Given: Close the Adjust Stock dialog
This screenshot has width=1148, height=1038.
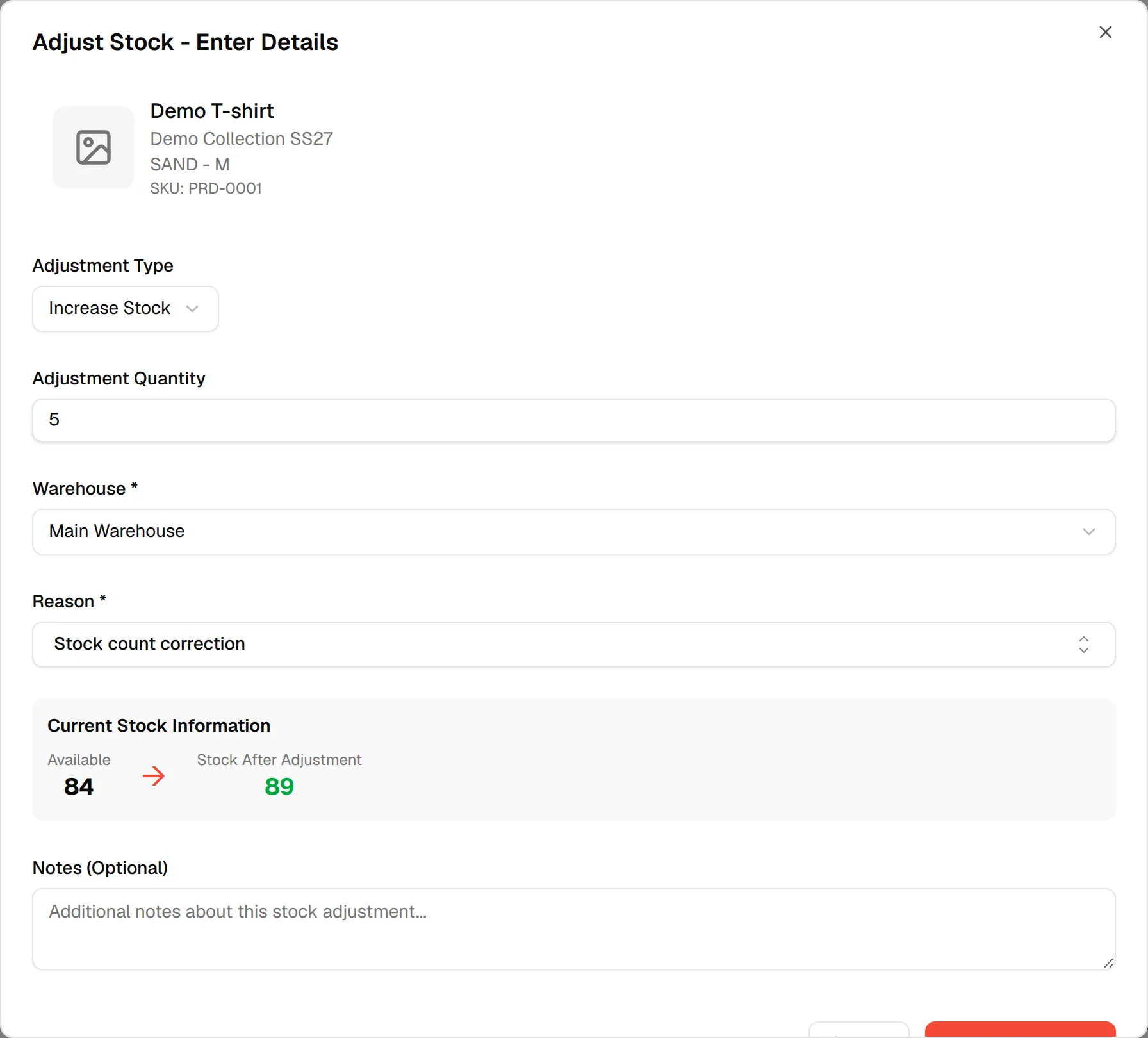Looking at the screenshot, I should coord(1105,32).
